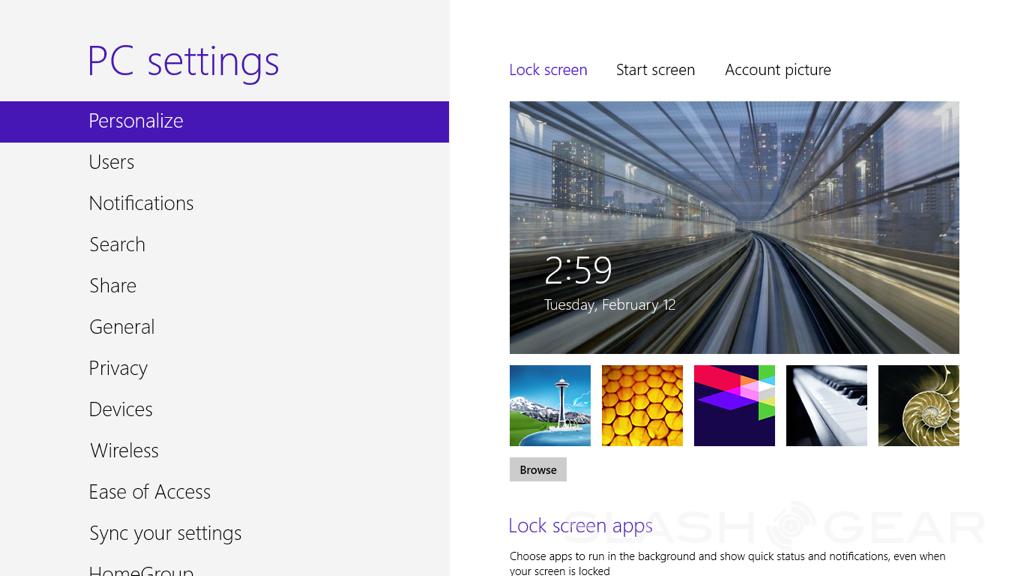This screenshot has width=1024, height=576.
Task: Switch to the Start screen tab
Action: coord(655,70)
